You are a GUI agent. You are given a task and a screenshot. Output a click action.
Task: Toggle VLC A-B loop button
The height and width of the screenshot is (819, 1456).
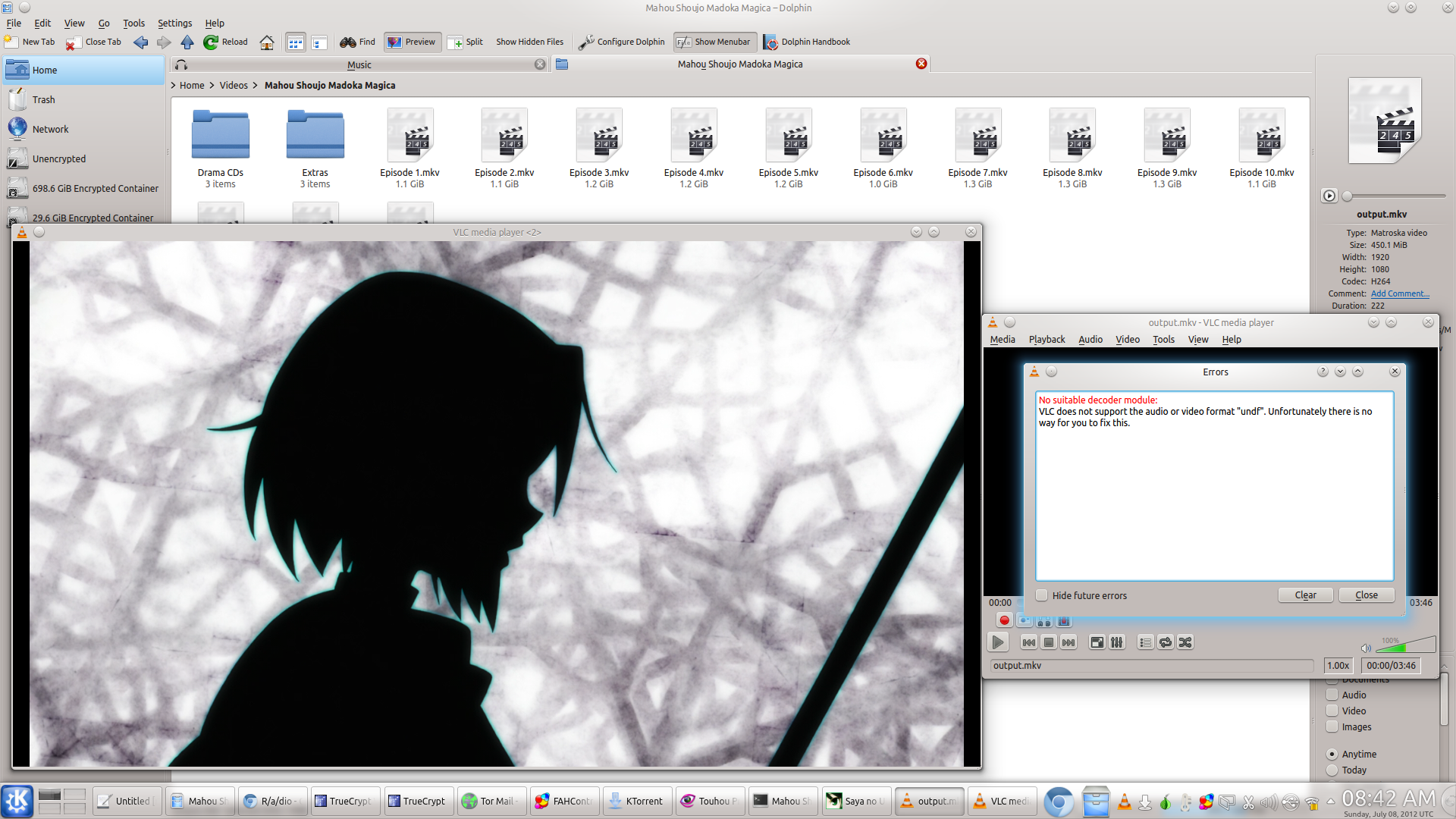1044,620
